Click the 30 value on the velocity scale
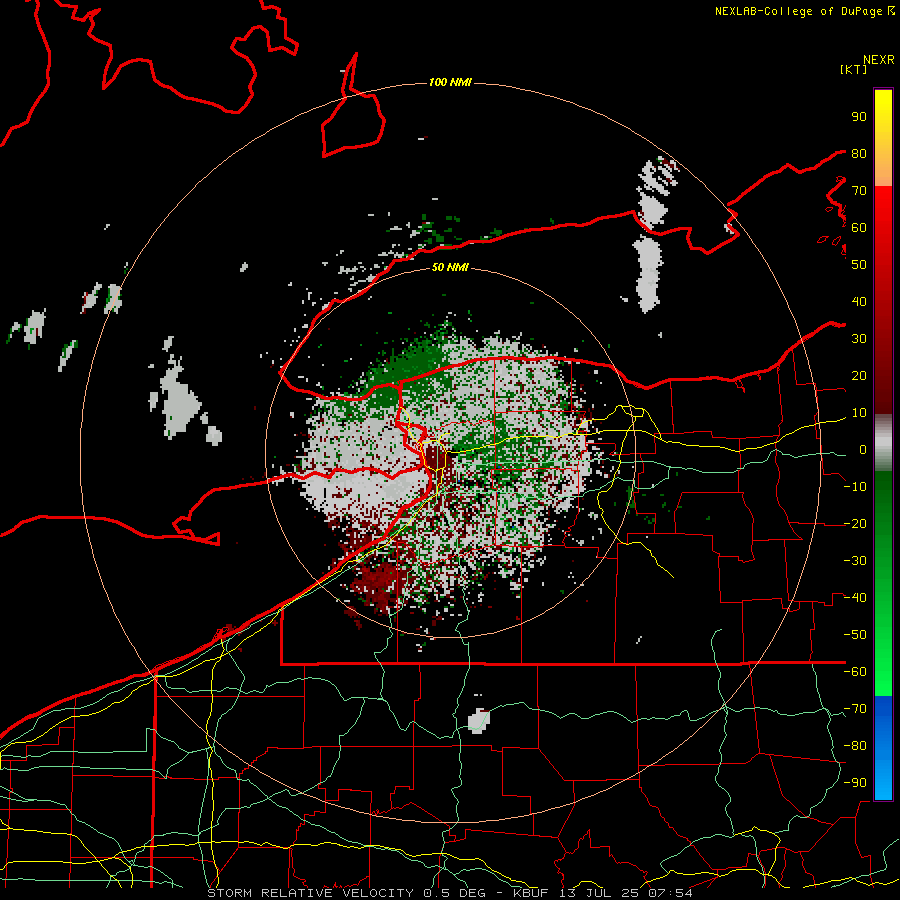The height and width of the screenshot is (900, 900). [x=859, y=339]
